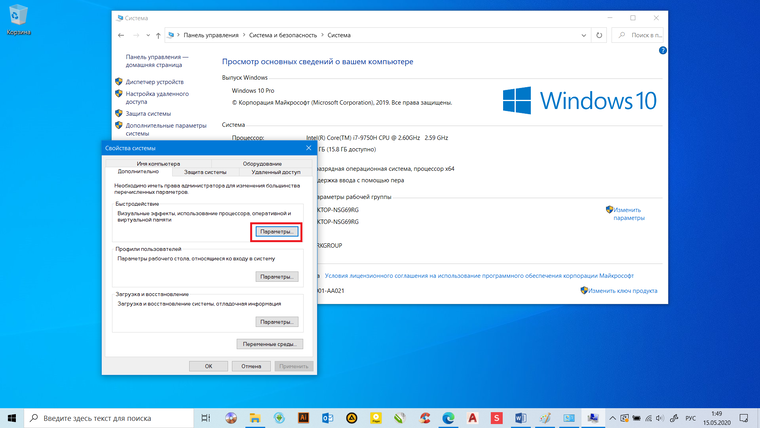Confirm System Properties with OK
The height and width of the screenshot is (428, 760).
(x=208, y=366)
